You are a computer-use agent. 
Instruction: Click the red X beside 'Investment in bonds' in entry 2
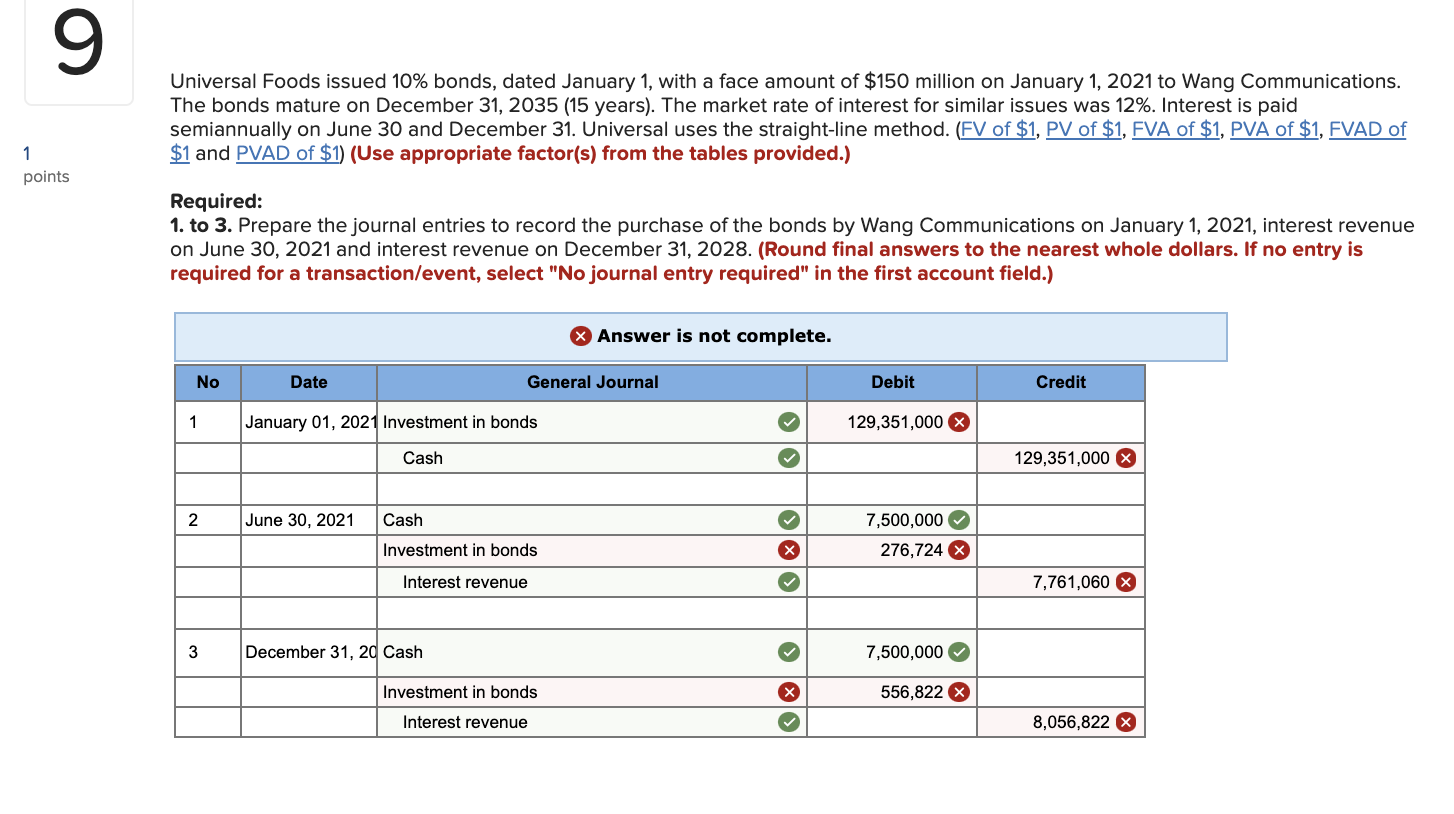(x=789, y=550)
